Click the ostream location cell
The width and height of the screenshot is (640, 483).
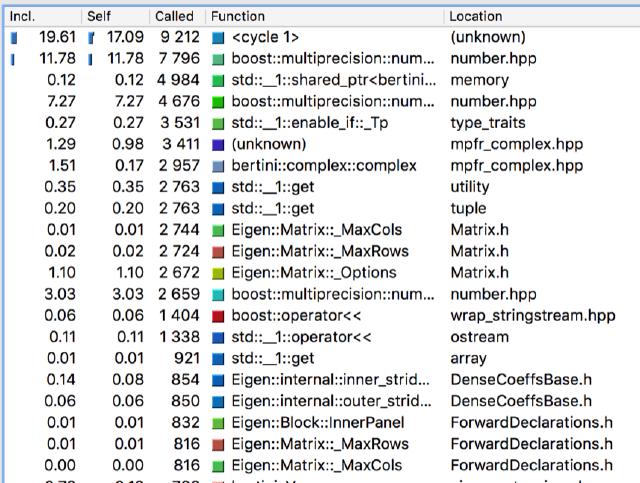point(480,337)
